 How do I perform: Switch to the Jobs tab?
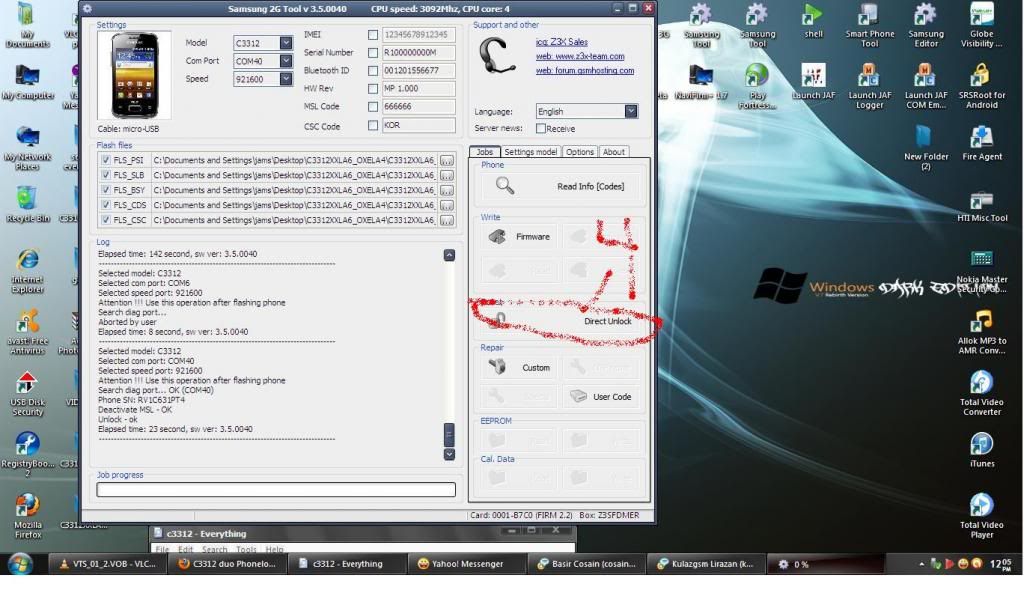[485, 152]
